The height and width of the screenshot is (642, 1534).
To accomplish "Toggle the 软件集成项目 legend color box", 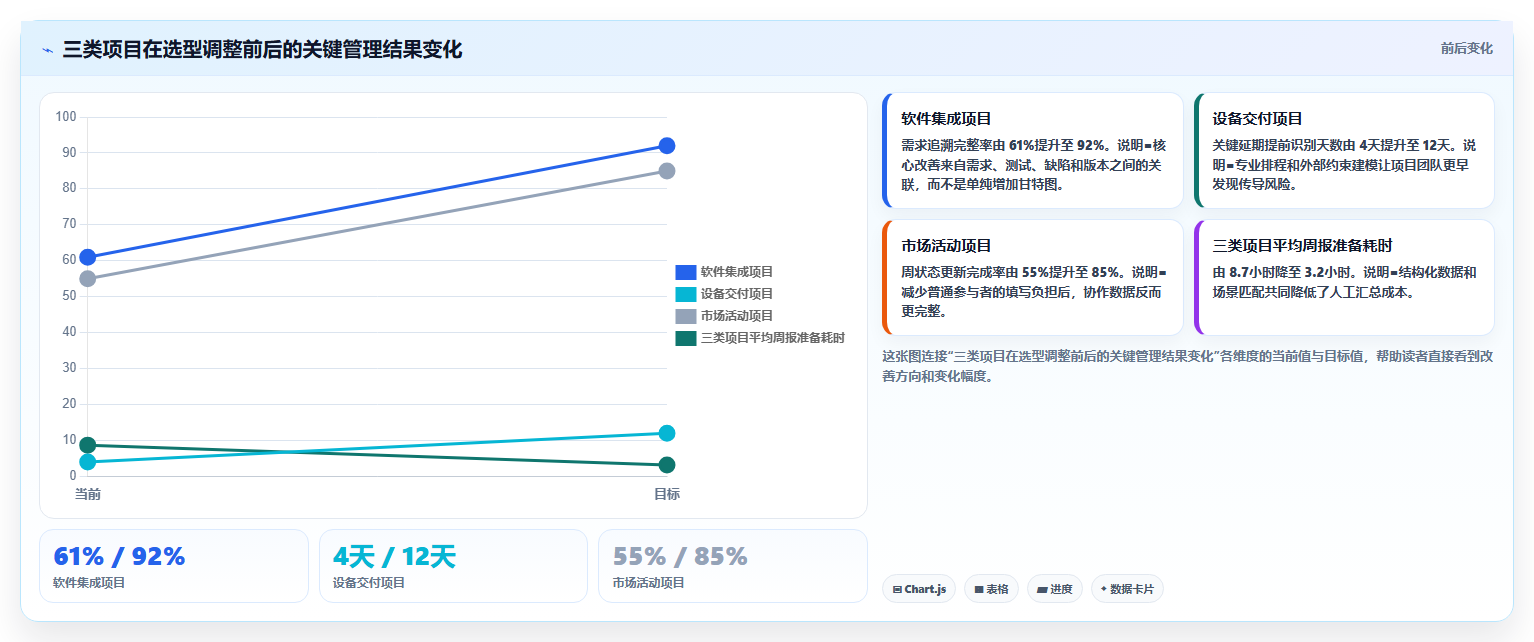I will [685, 272].
